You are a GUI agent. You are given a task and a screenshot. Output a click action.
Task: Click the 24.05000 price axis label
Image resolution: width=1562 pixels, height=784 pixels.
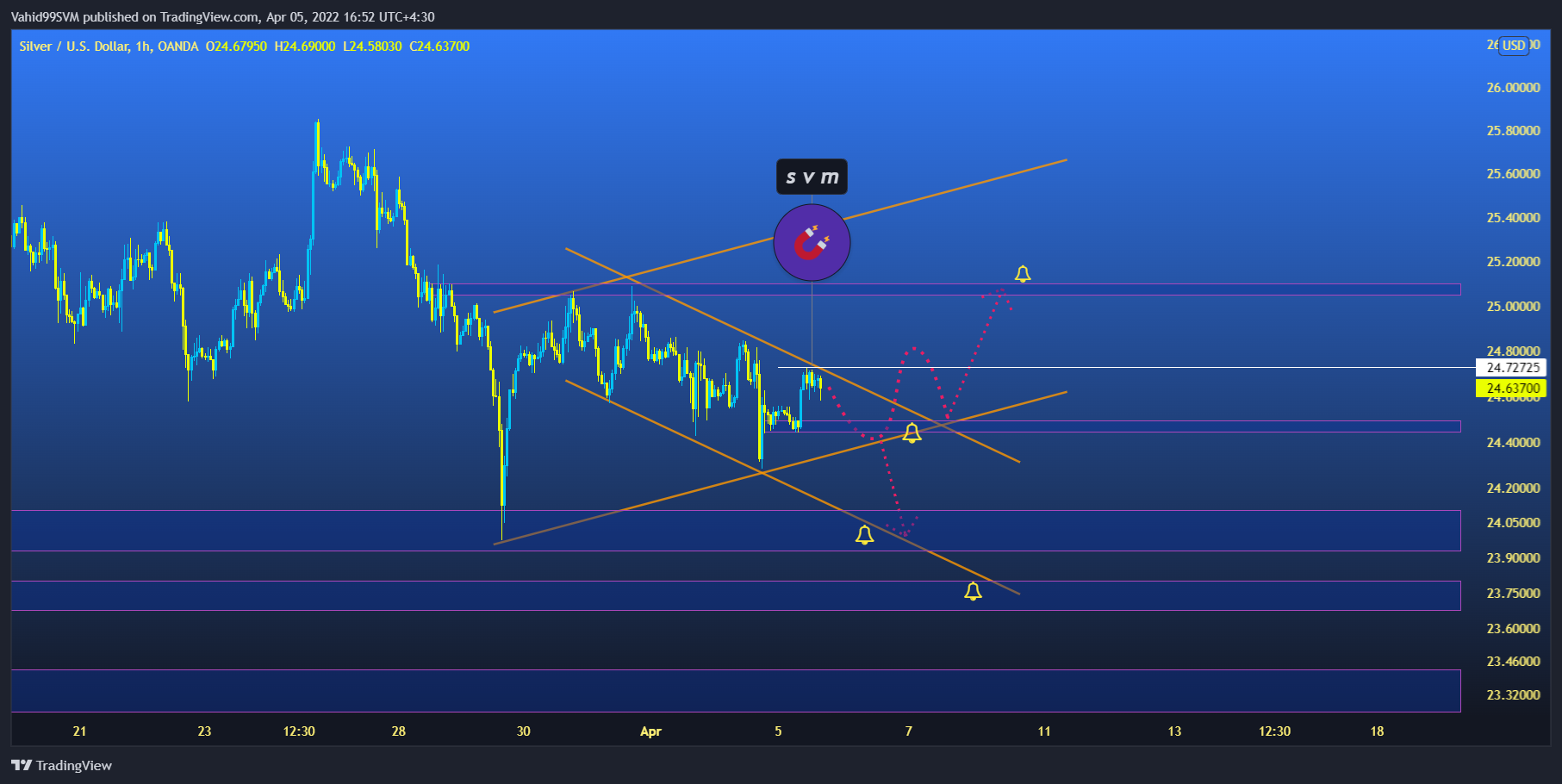[x=1514, y=523]
